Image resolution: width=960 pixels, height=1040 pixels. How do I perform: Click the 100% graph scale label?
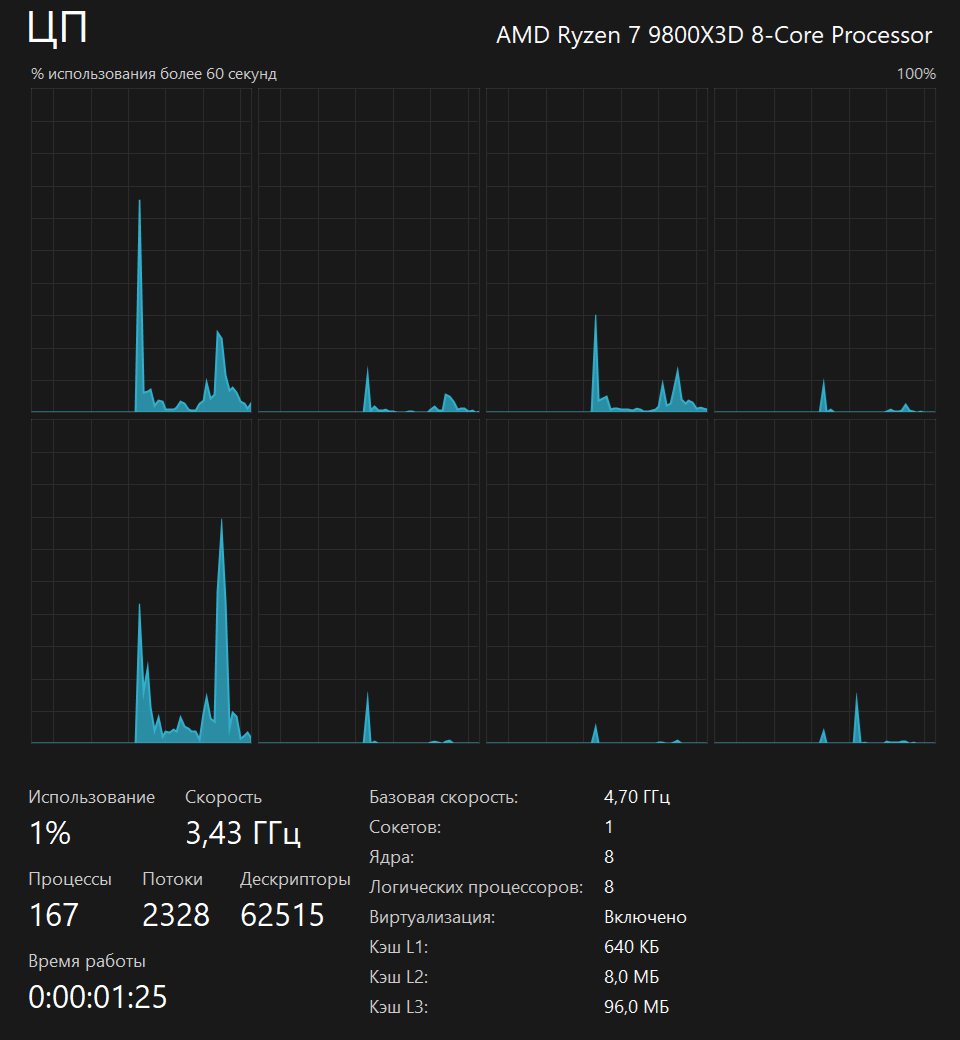916,74
